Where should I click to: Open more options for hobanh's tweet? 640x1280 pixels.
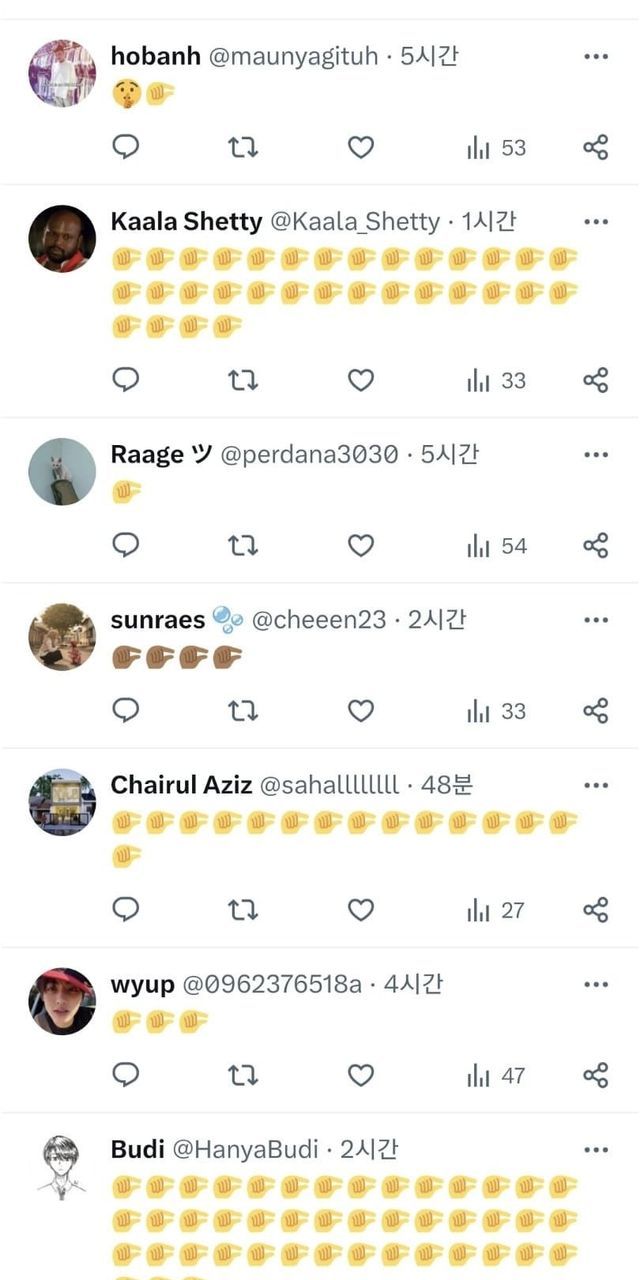point(596,56)
